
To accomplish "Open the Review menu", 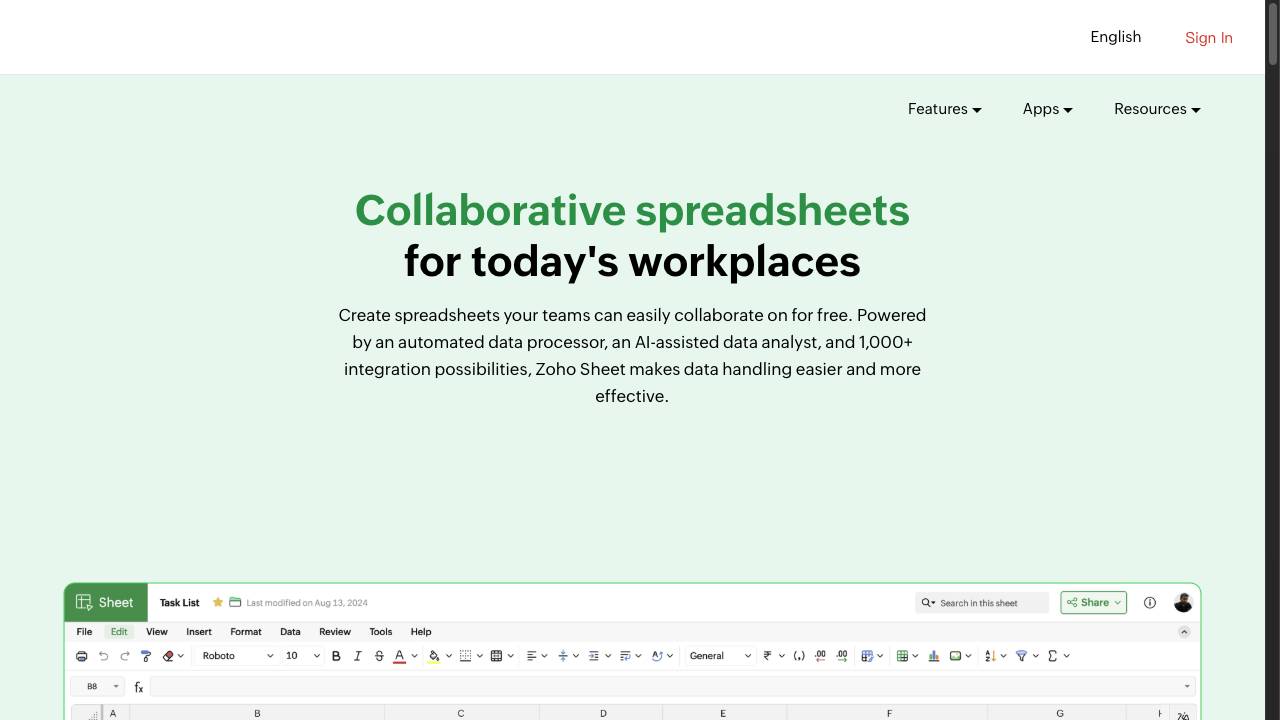I will pos(335,632).
